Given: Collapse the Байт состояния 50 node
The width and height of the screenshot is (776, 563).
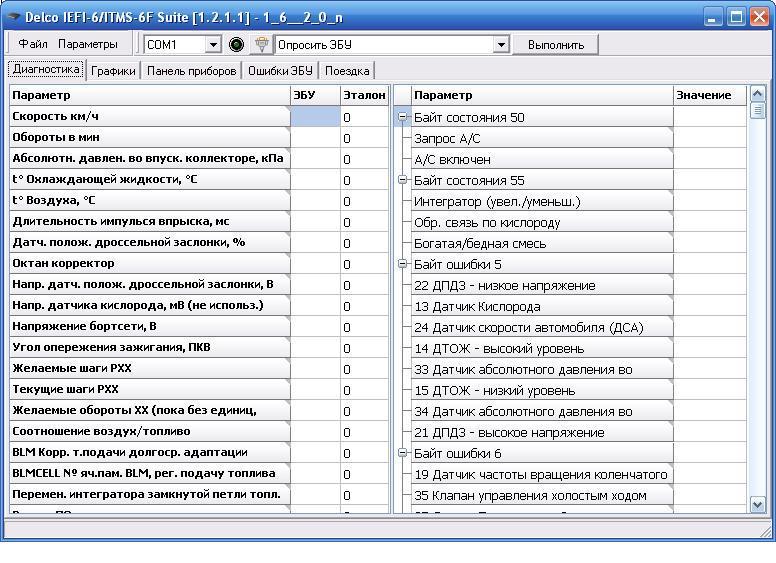Looking at the screenshot, I should [x=402, y=117].
